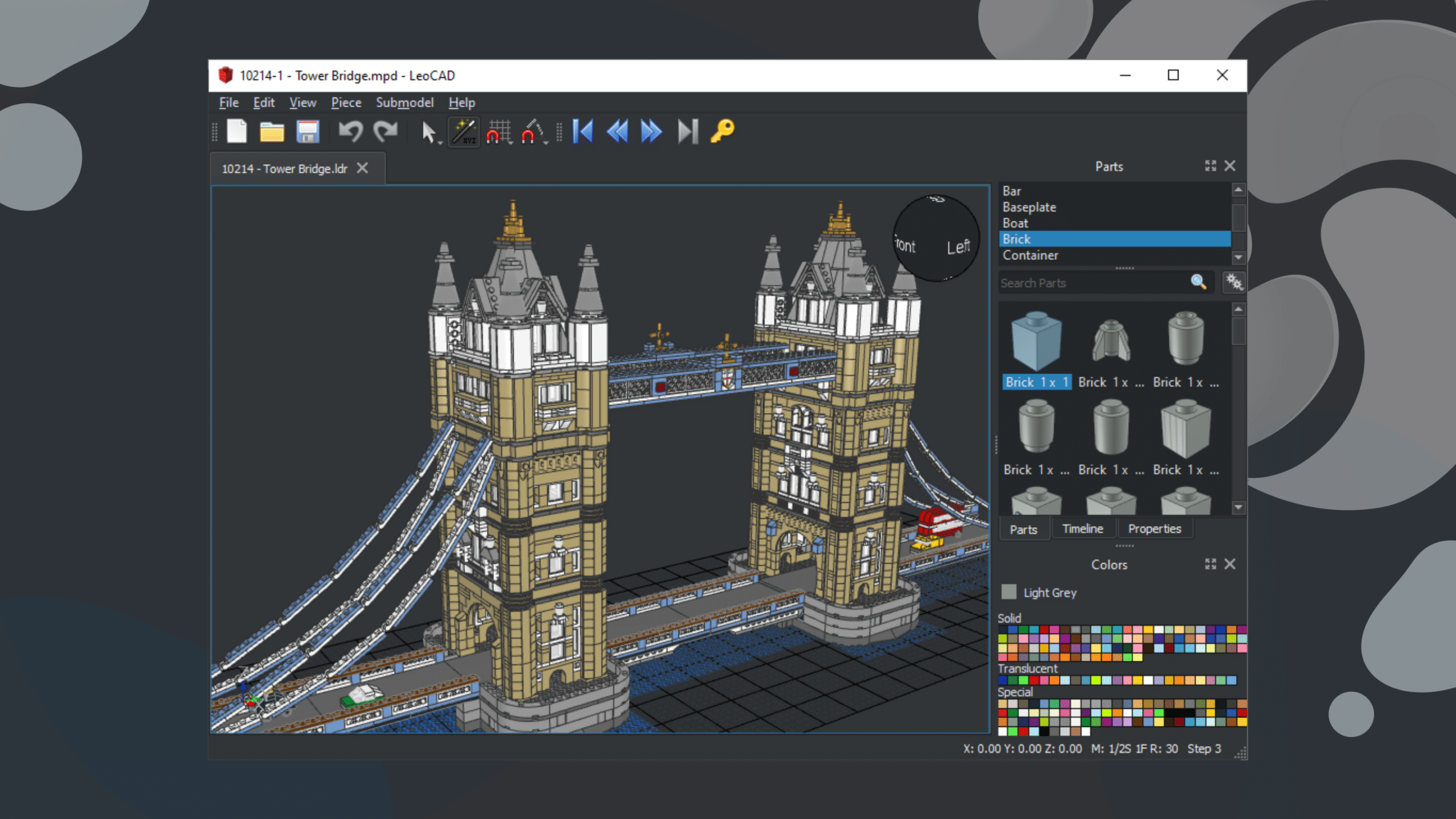Toggle the snap rotate angle magnet

click(x=531, y=132)
